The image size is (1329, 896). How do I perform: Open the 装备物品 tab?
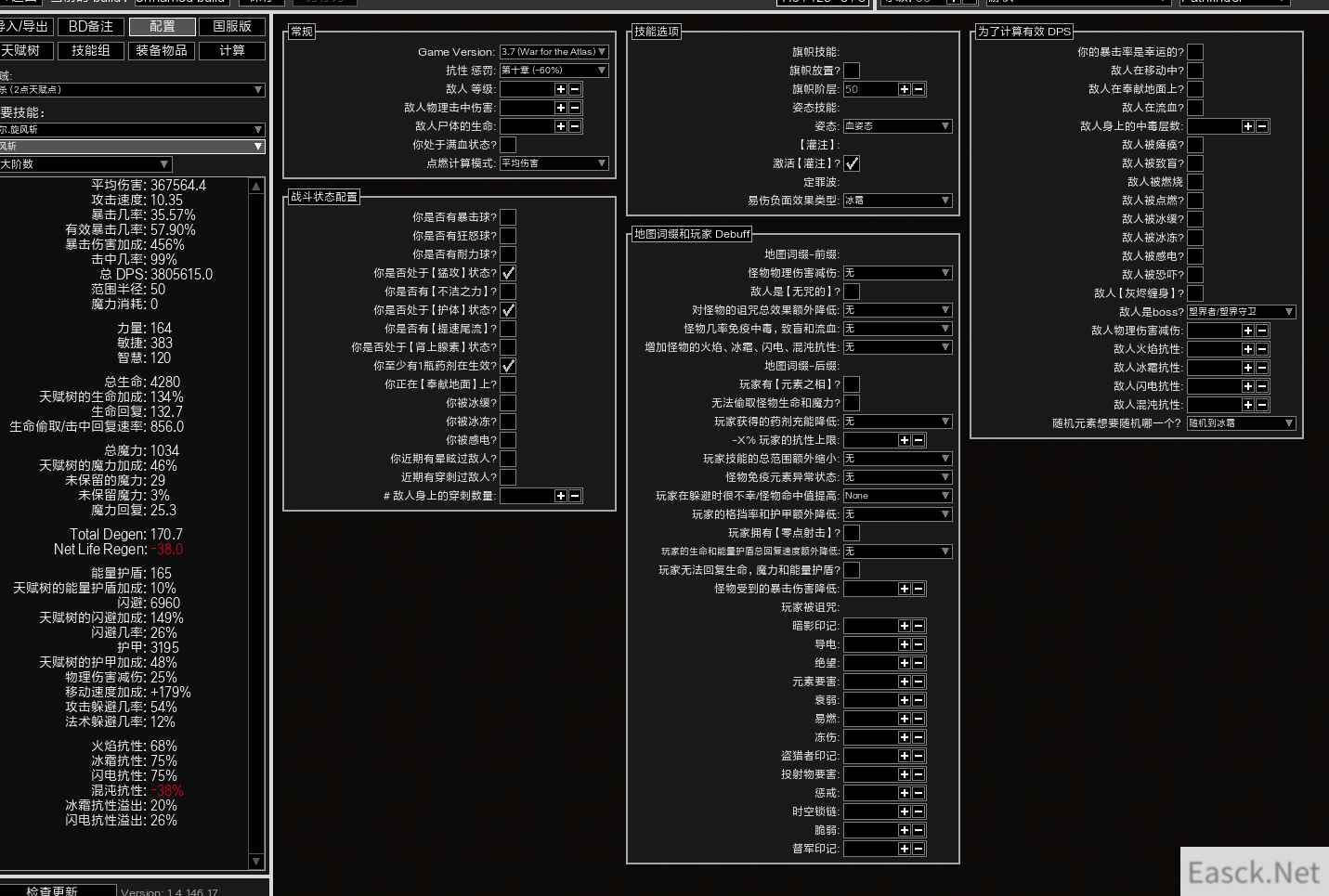tap(162, 51)
